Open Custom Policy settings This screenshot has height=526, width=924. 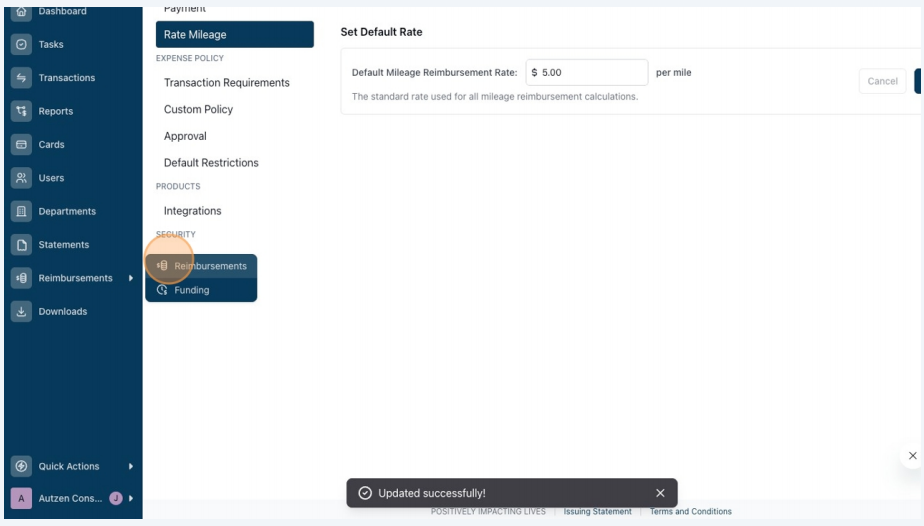(199, 109)
